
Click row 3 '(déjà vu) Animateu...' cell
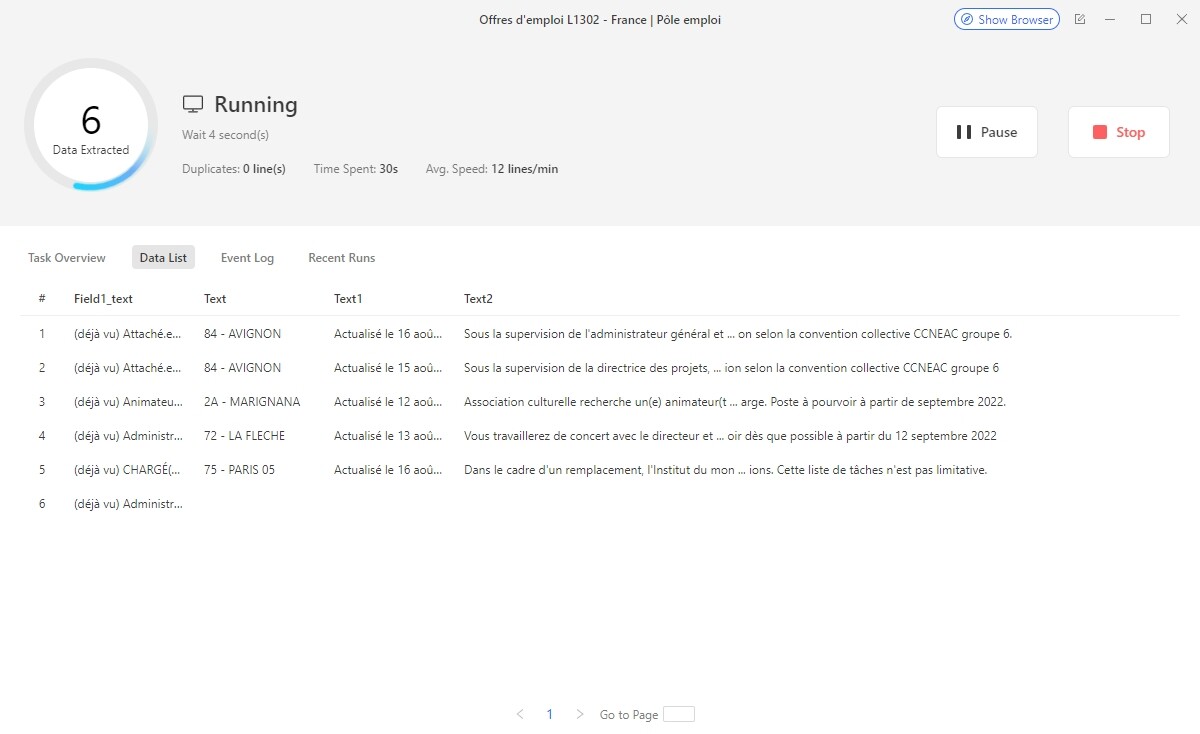pos(128,402)
